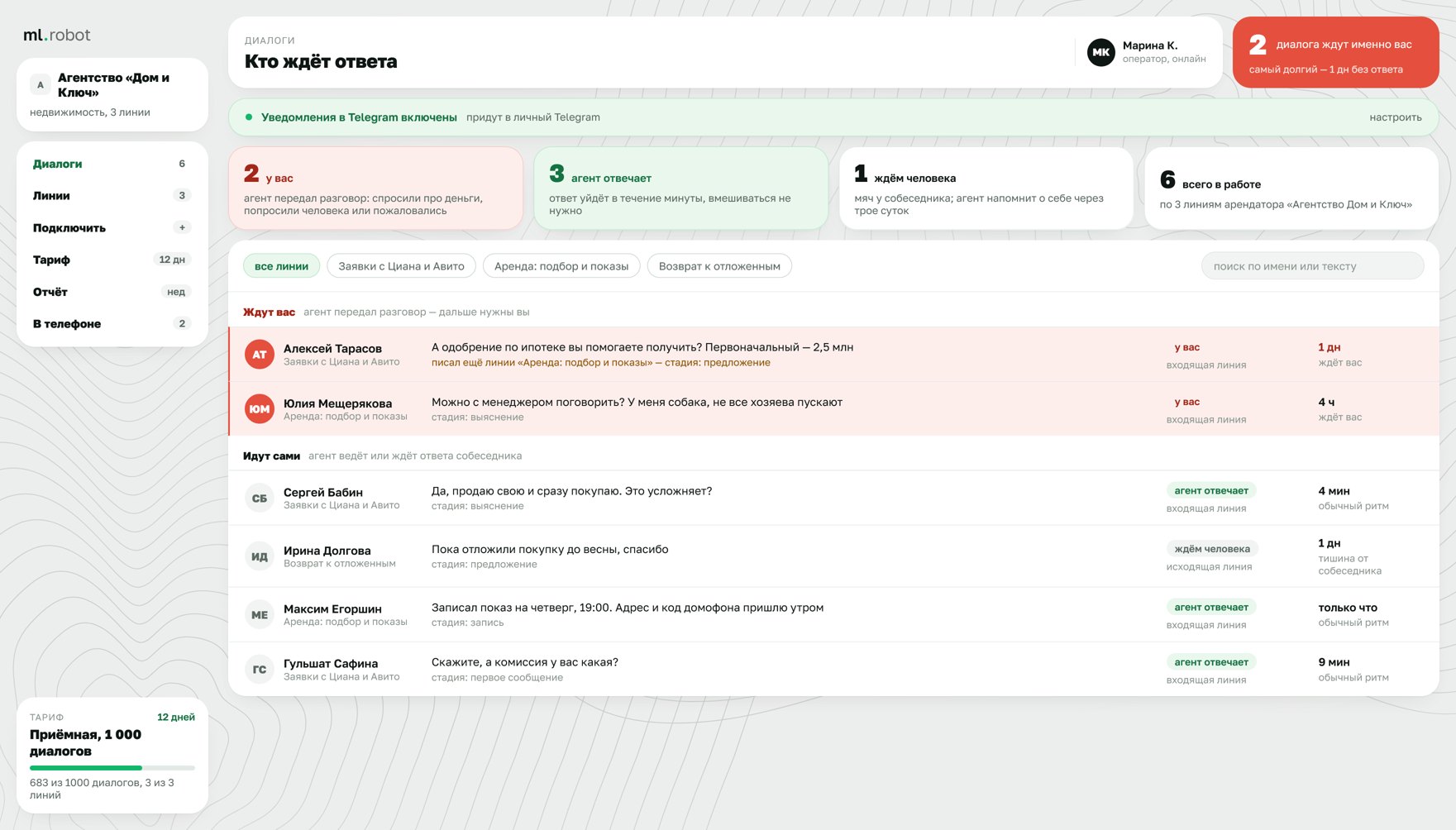Image resolution: width=1456 pixels, height=830 pixels.
Task: Click Максим Егоршин's МЕ avatar
Action: [260, 615]
